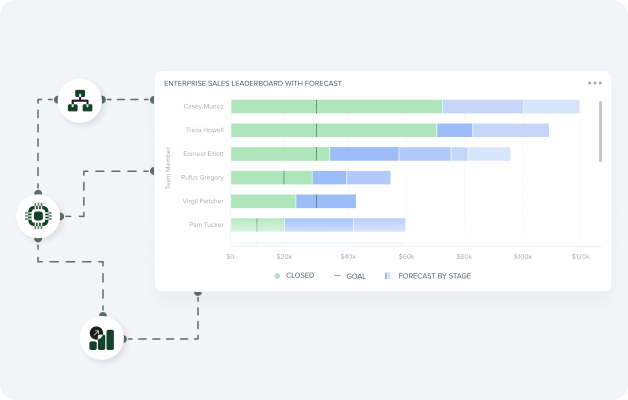Viewport: 628px width, 400px height.
Task: Toggle the Closed legend item
Action: (294, 275)
